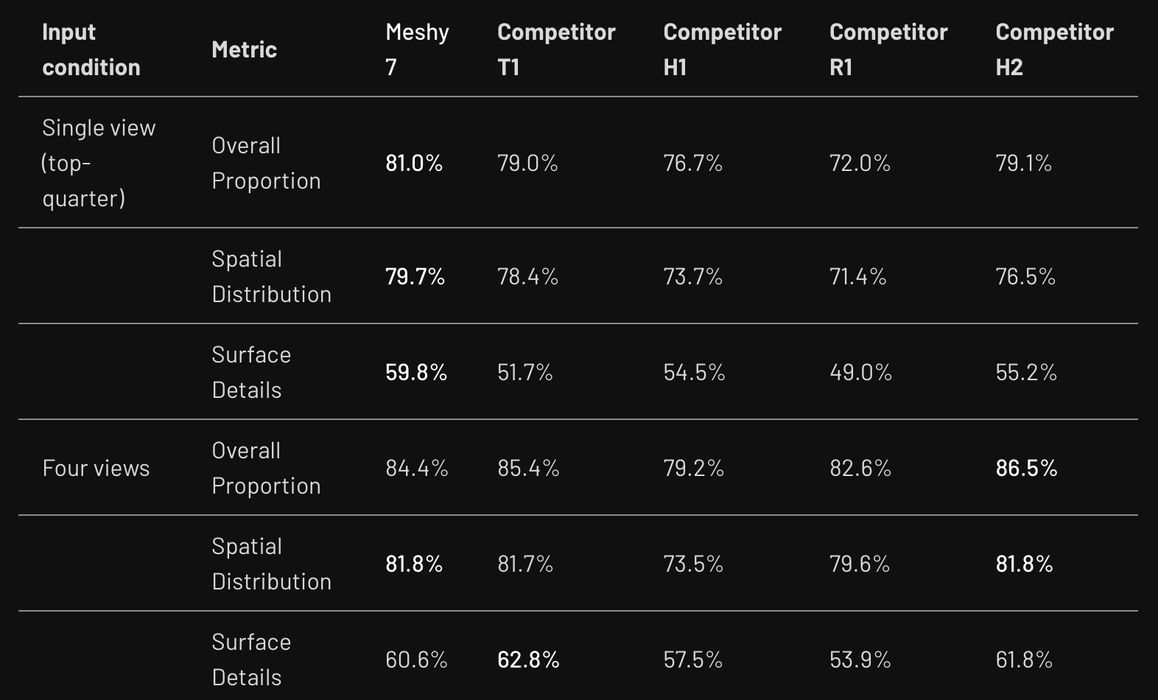
Task: Select the 53.9% Competitor R1 value
Action: (x=860, y=659)
